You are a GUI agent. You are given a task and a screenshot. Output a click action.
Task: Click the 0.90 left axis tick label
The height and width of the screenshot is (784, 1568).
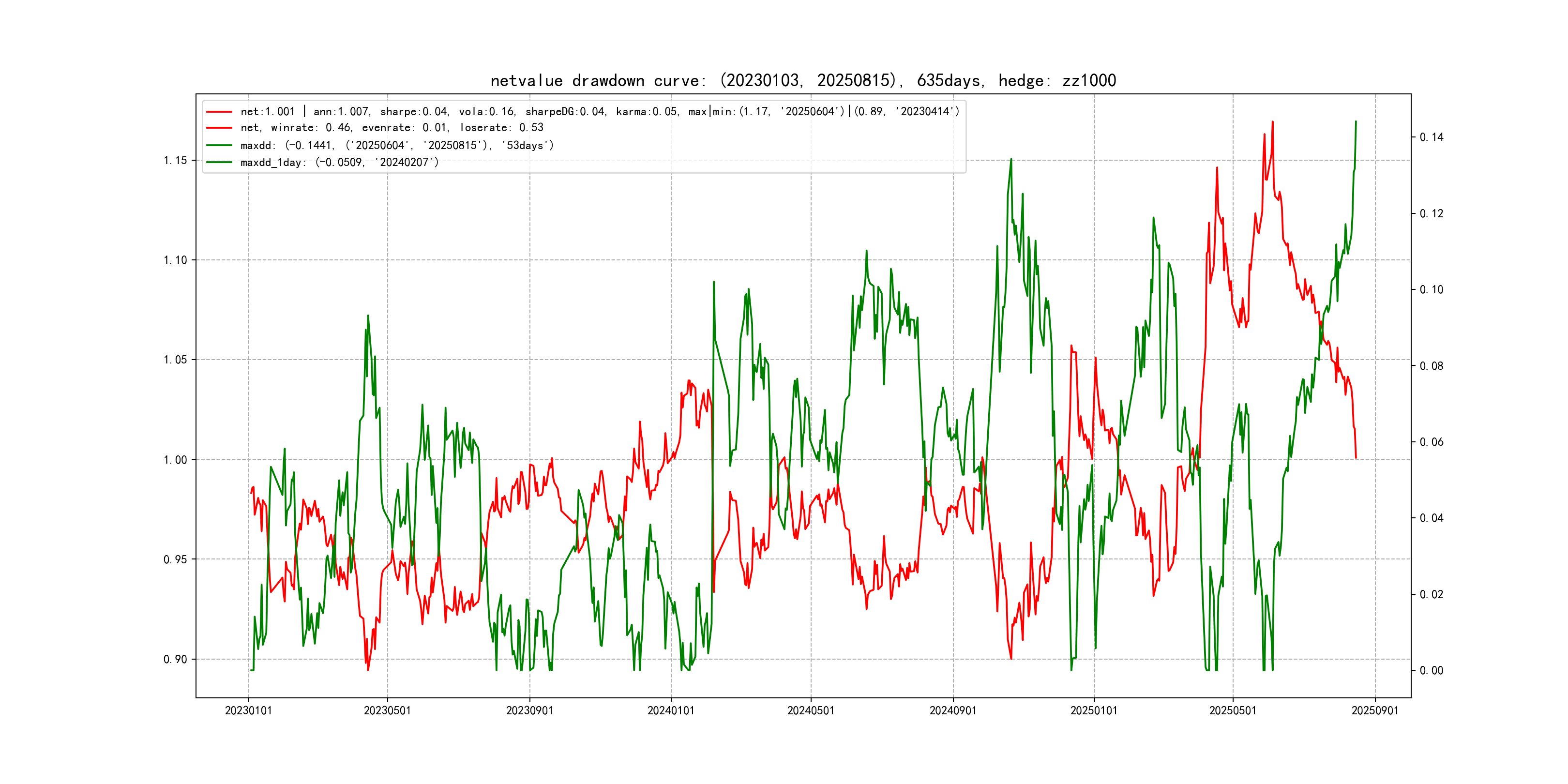(175, 660)
